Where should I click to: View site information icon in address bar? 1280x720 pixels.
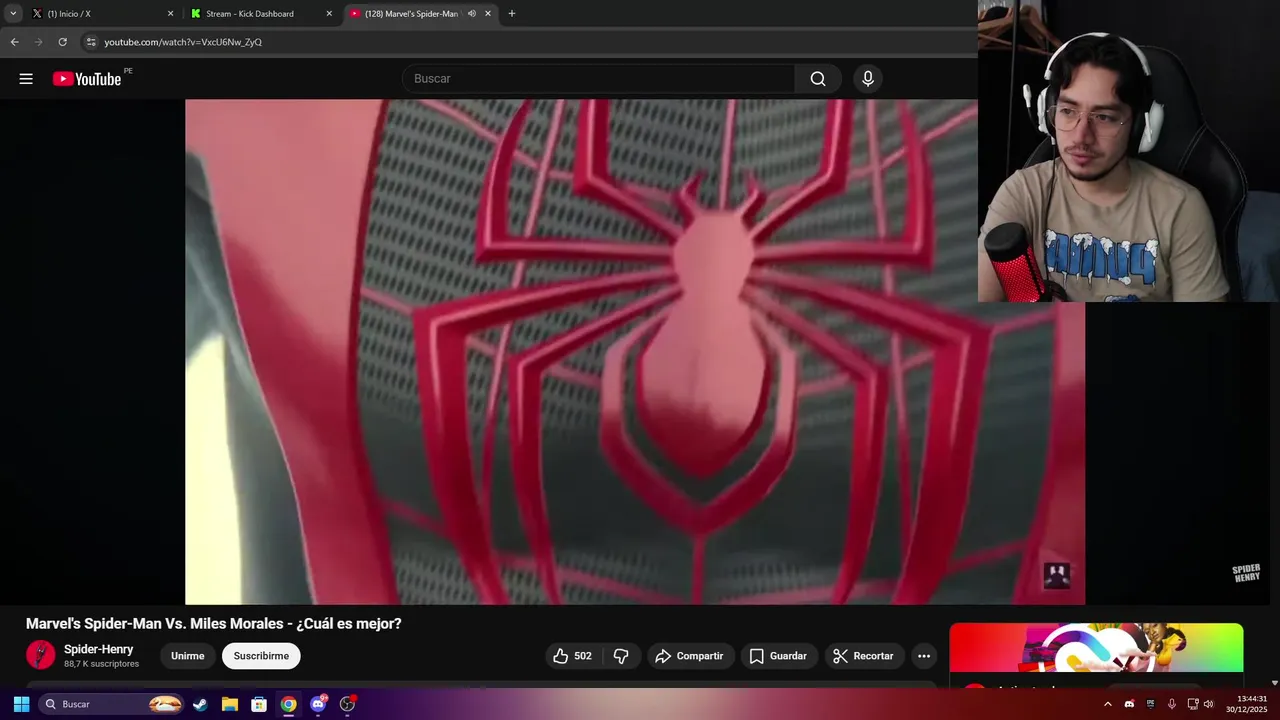coord(91,42)
